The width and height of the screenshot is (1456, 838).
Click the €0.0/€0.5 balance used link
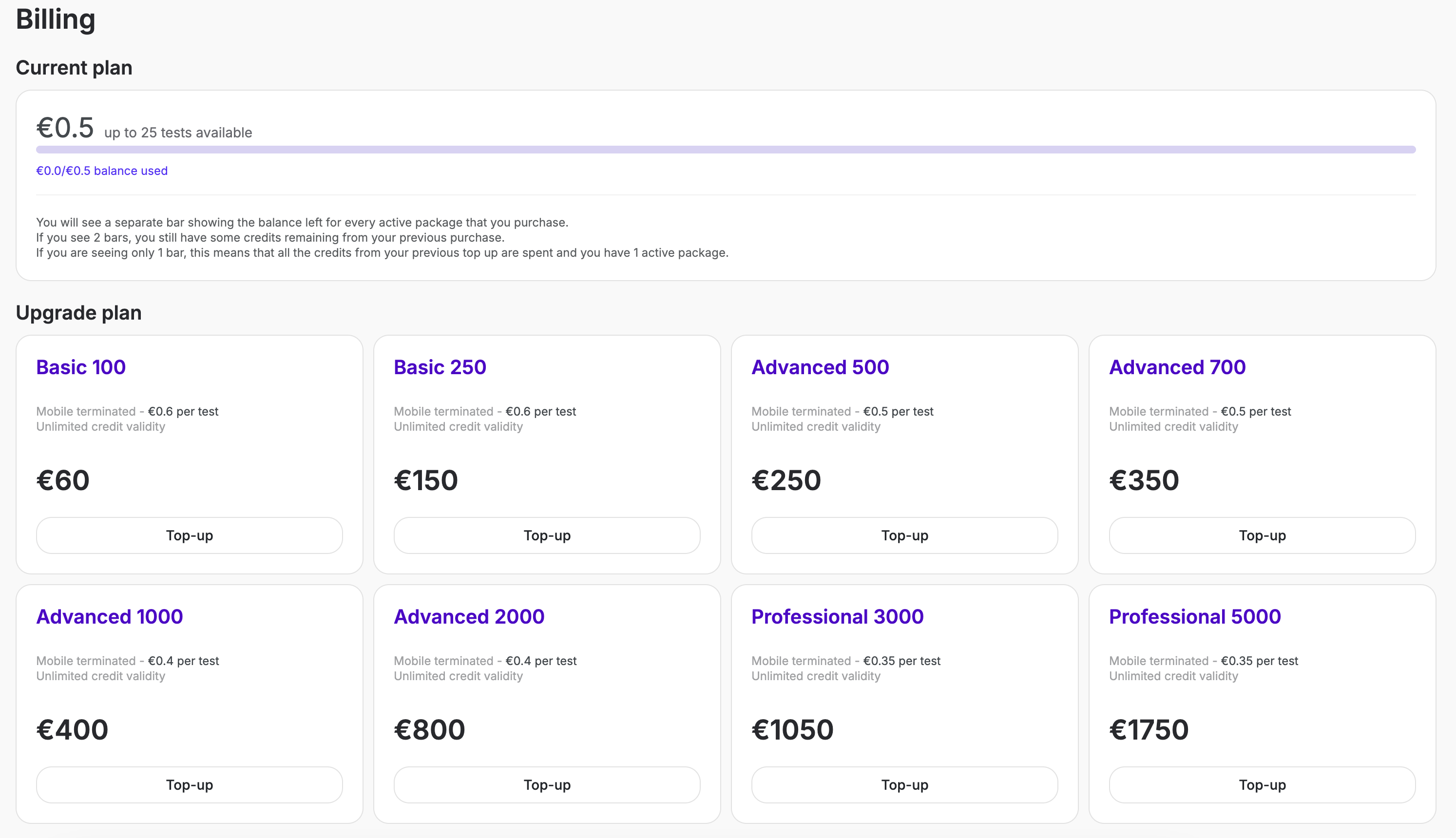pyautogui.click(x=102, y=171)
